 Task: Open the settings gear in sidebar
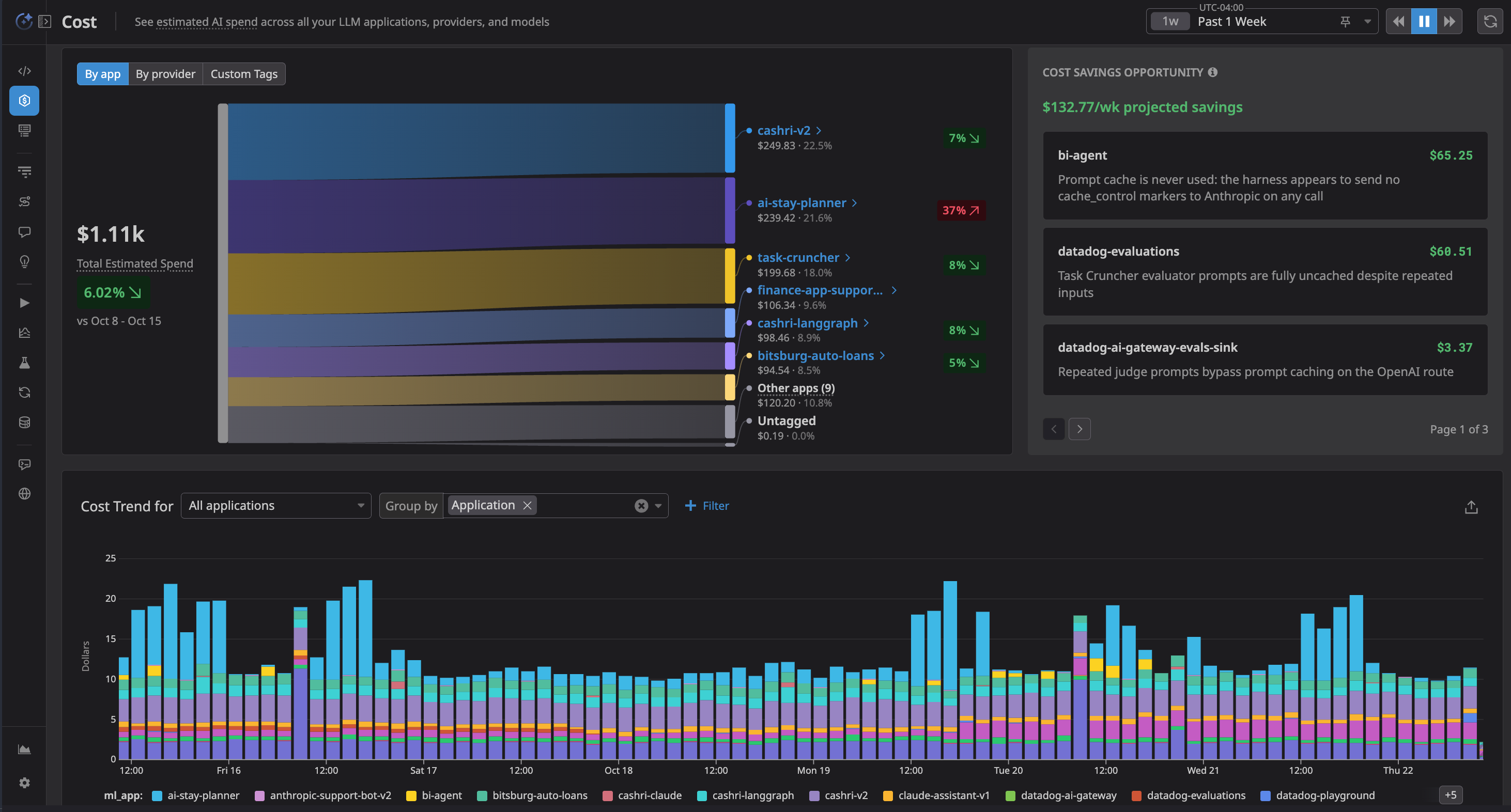click(x=24, y=783)
